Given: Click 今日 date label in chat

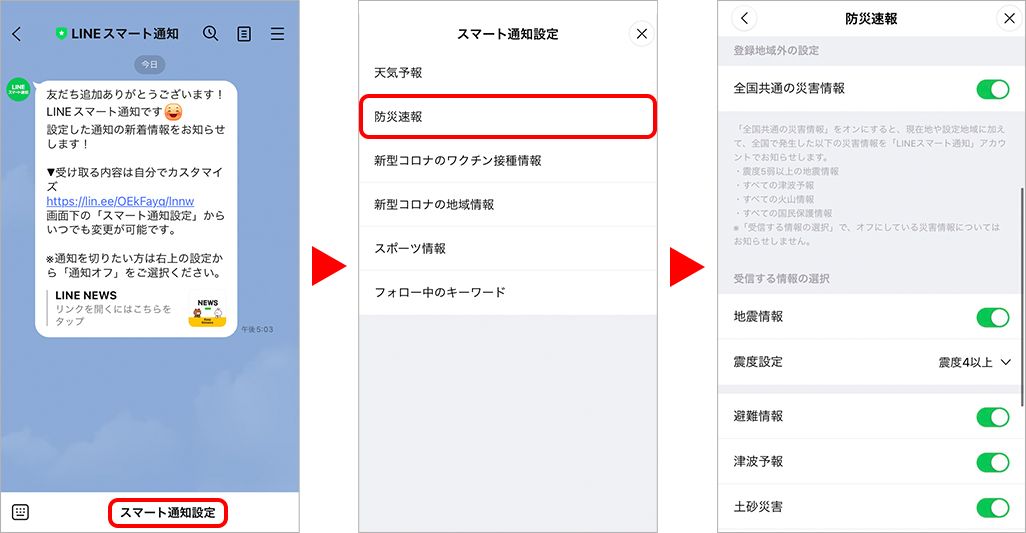Looking at the screenshot, I should (x=150, y=64).
